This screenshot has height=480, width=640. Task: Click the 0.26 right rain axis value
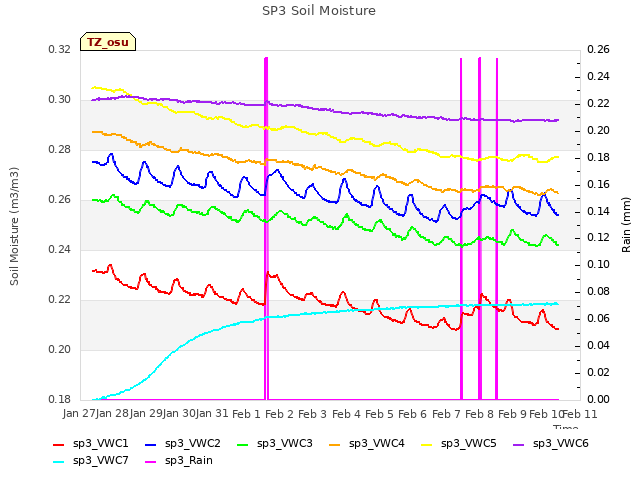point(598,49)
